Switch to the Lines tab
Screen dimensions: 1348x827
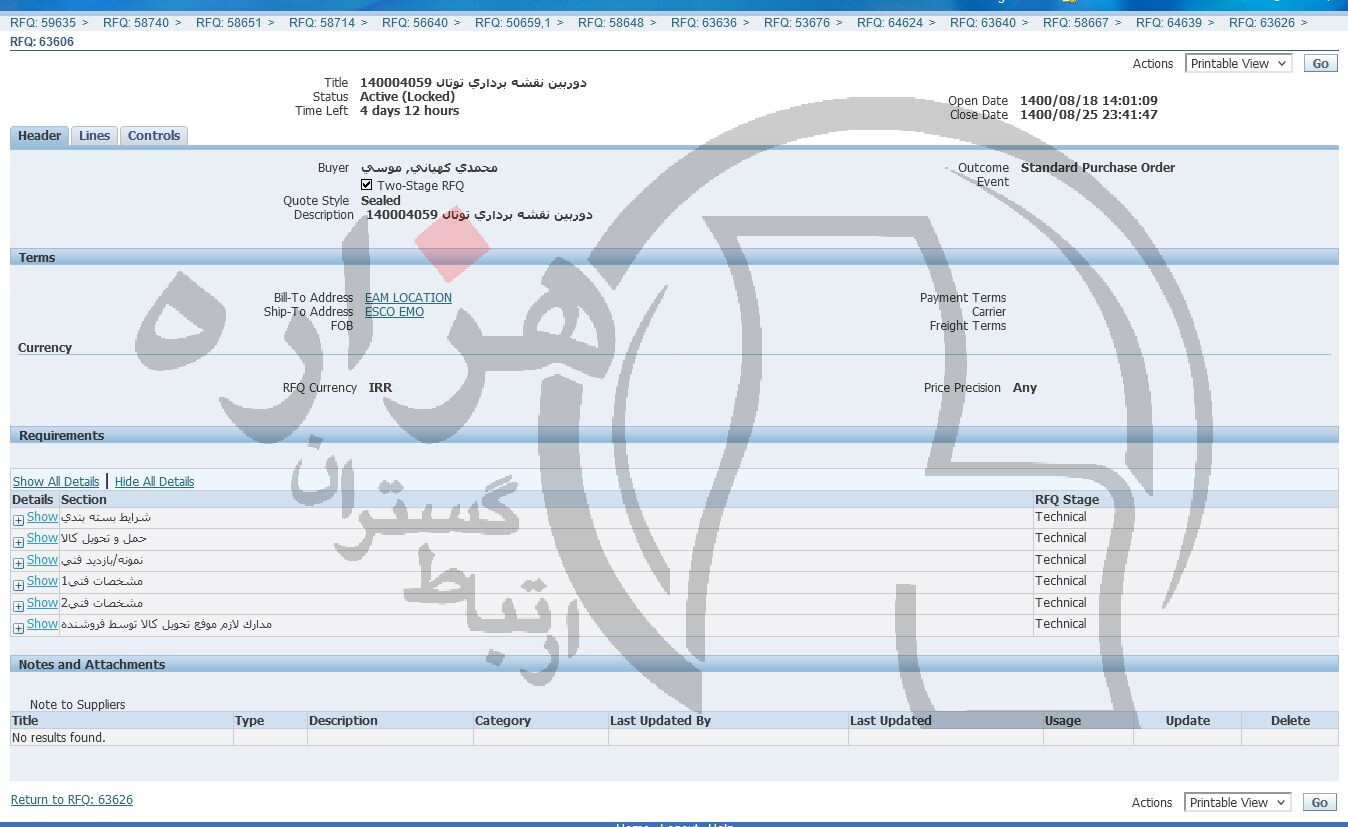(94, 136)
